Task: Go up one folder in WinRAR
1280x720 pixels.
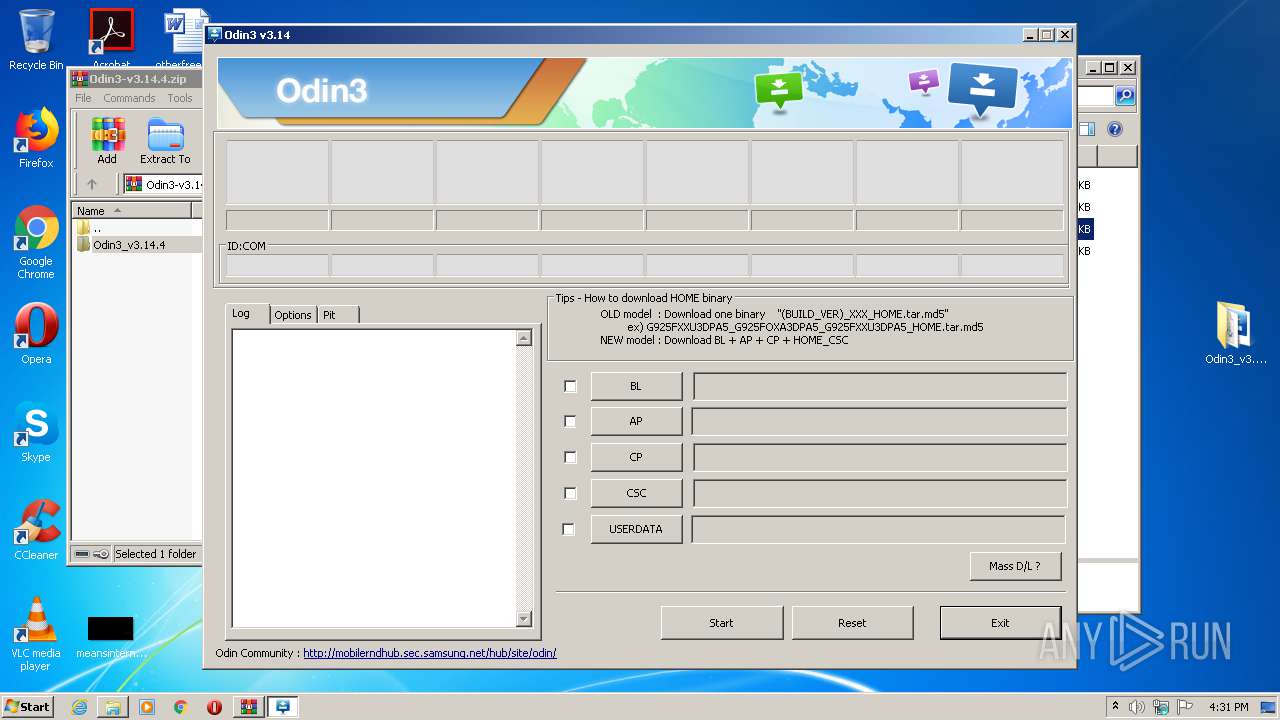Action: (92, 184)
